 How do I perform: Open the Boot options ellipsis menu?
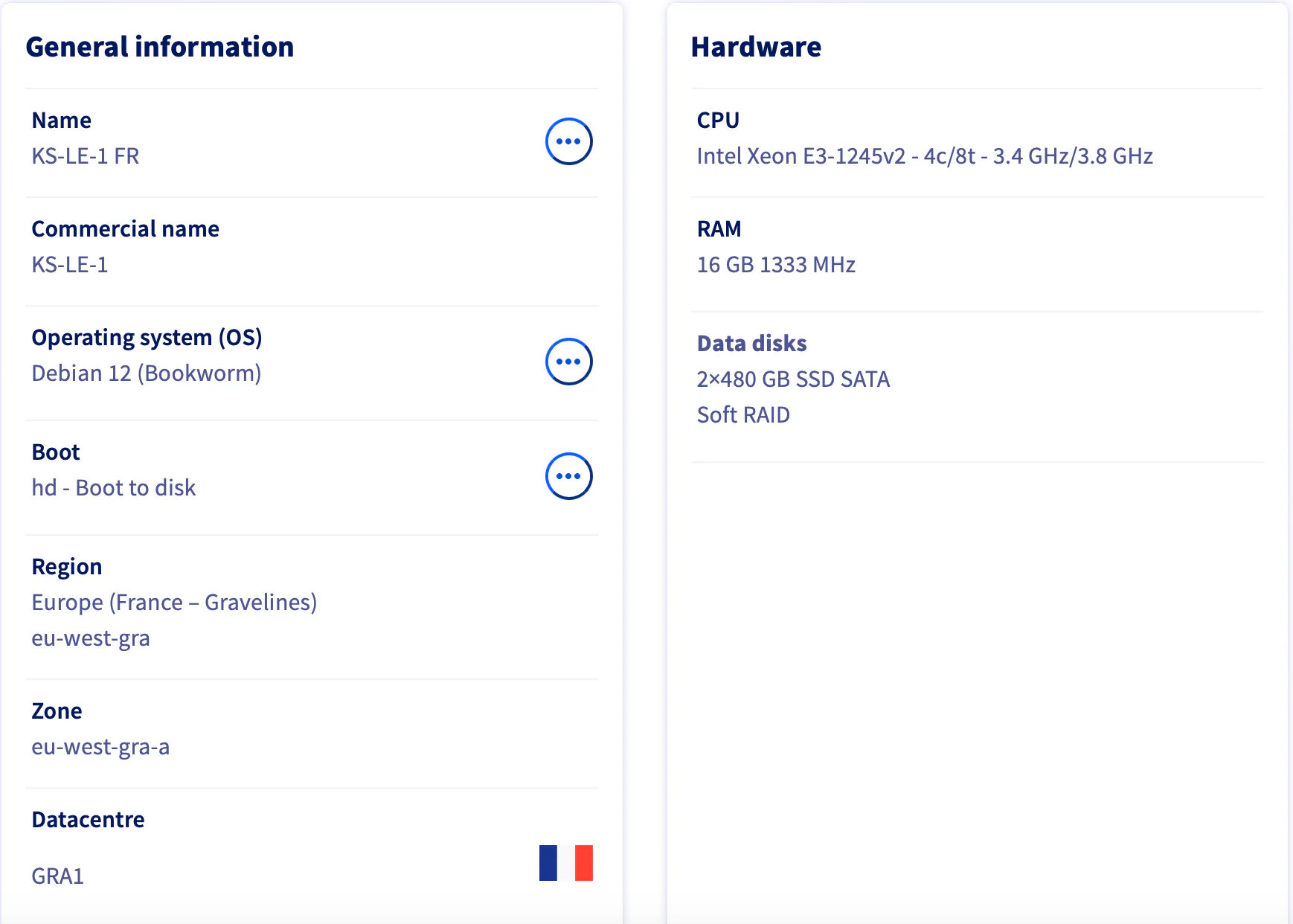tap(568, 476)
